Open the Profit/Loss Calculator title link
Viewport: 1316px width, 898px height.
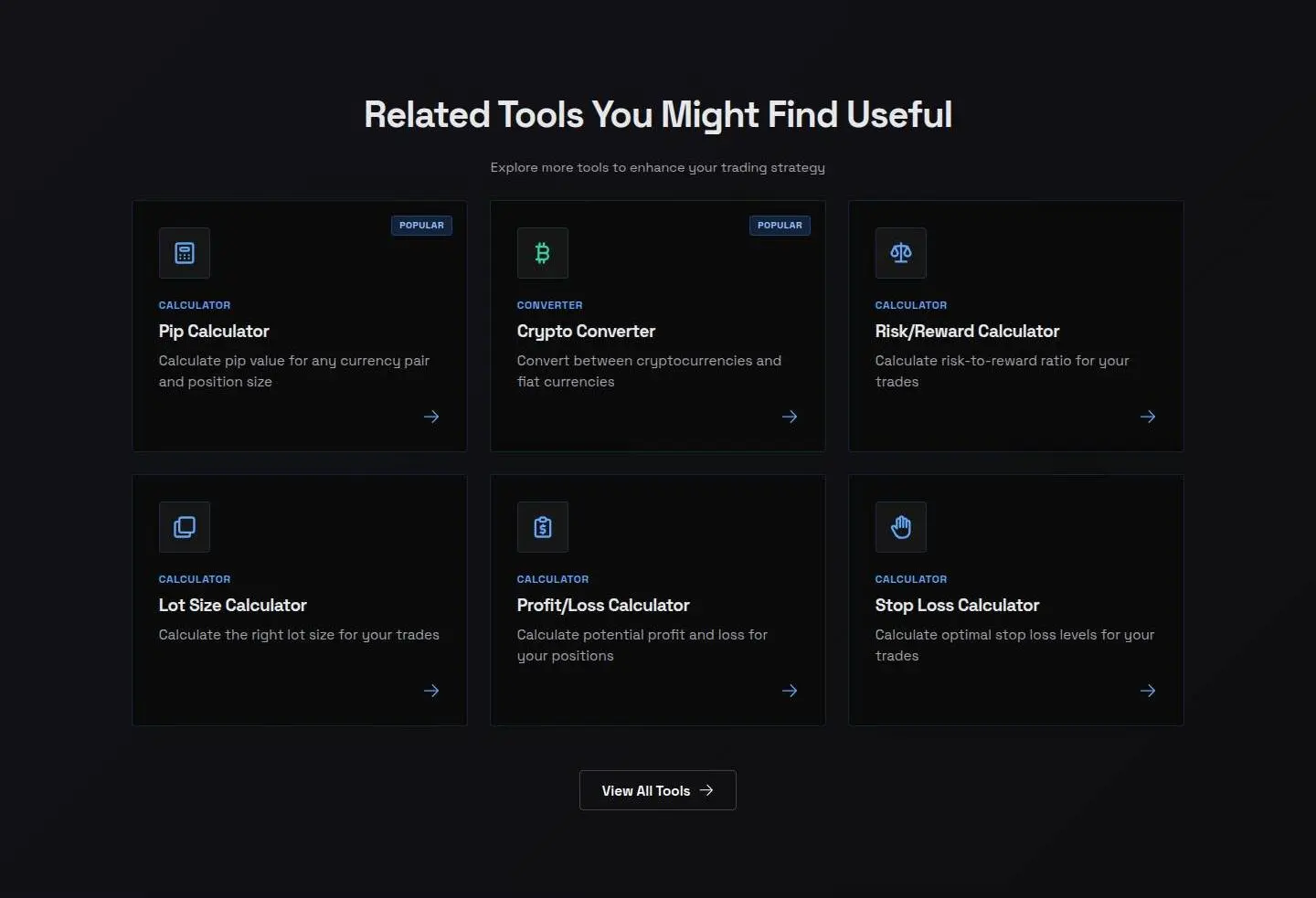[x=603, y=606]
